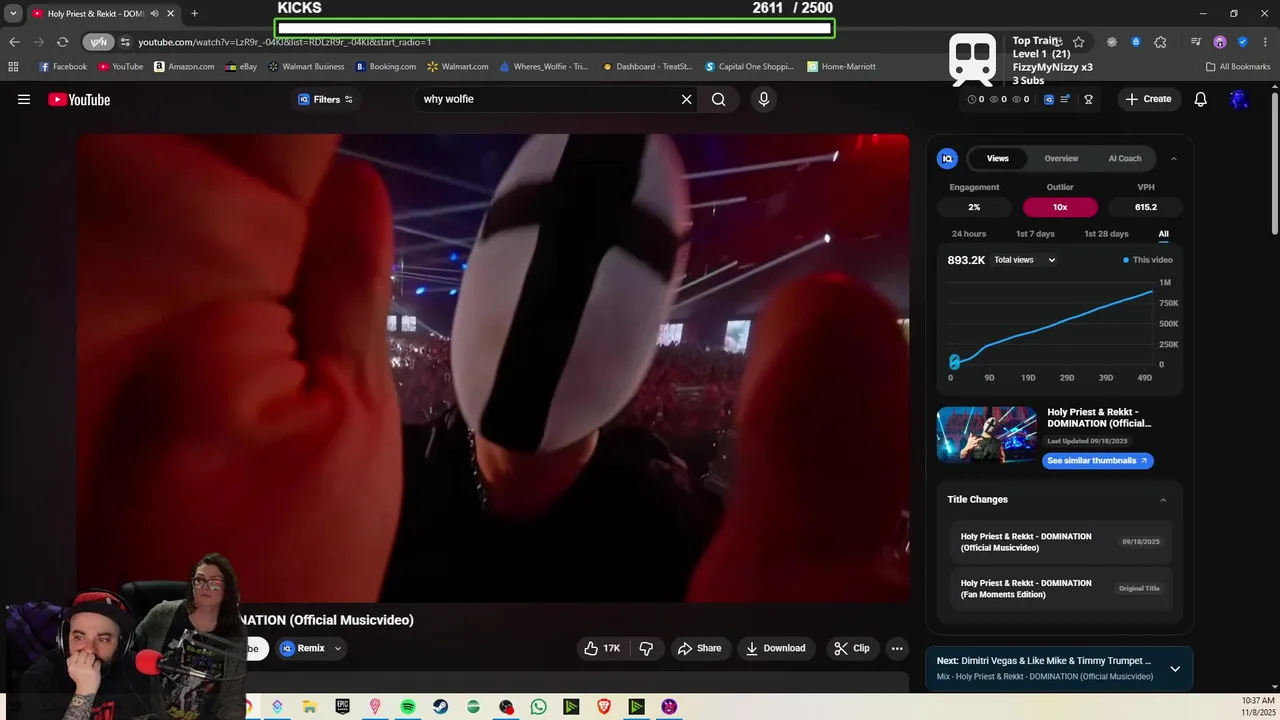Start voice search with microphone
The image size is (1280, 720).
[764, 99]
